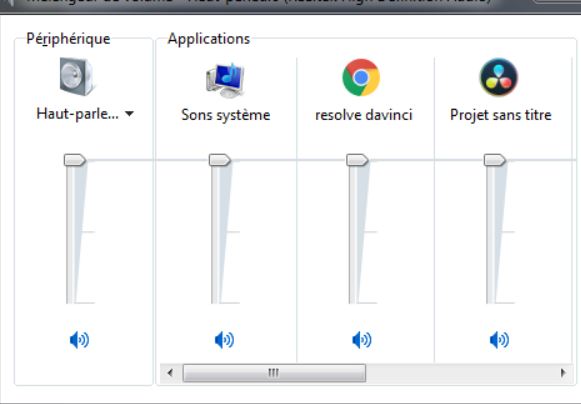
Task: Click the DaVinci Resolve application icon
Action: [x=499, y=77]
